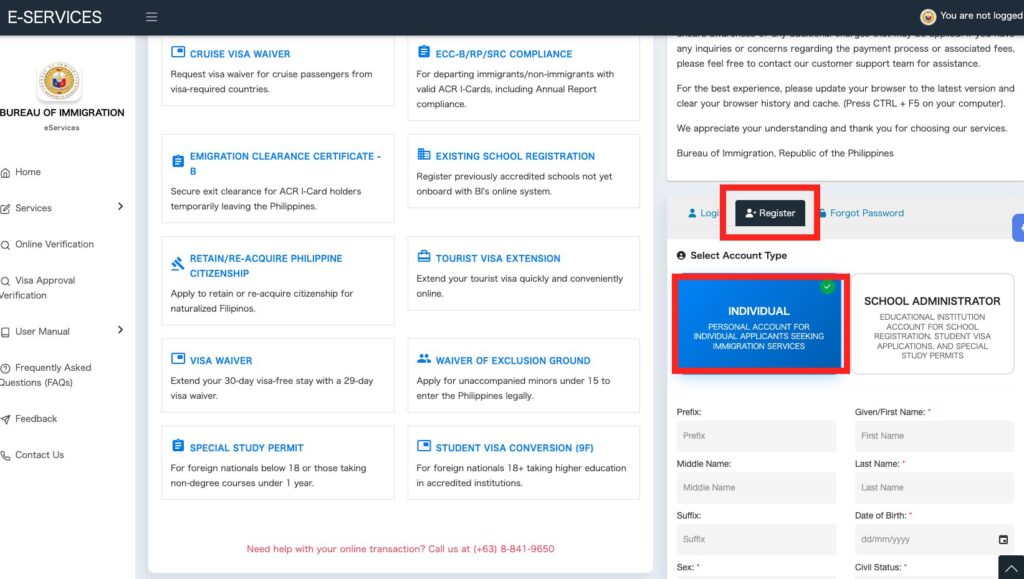This screenshot has height=579, width=1024.
Task: Select the School Administrator account type
Action: 931,326
